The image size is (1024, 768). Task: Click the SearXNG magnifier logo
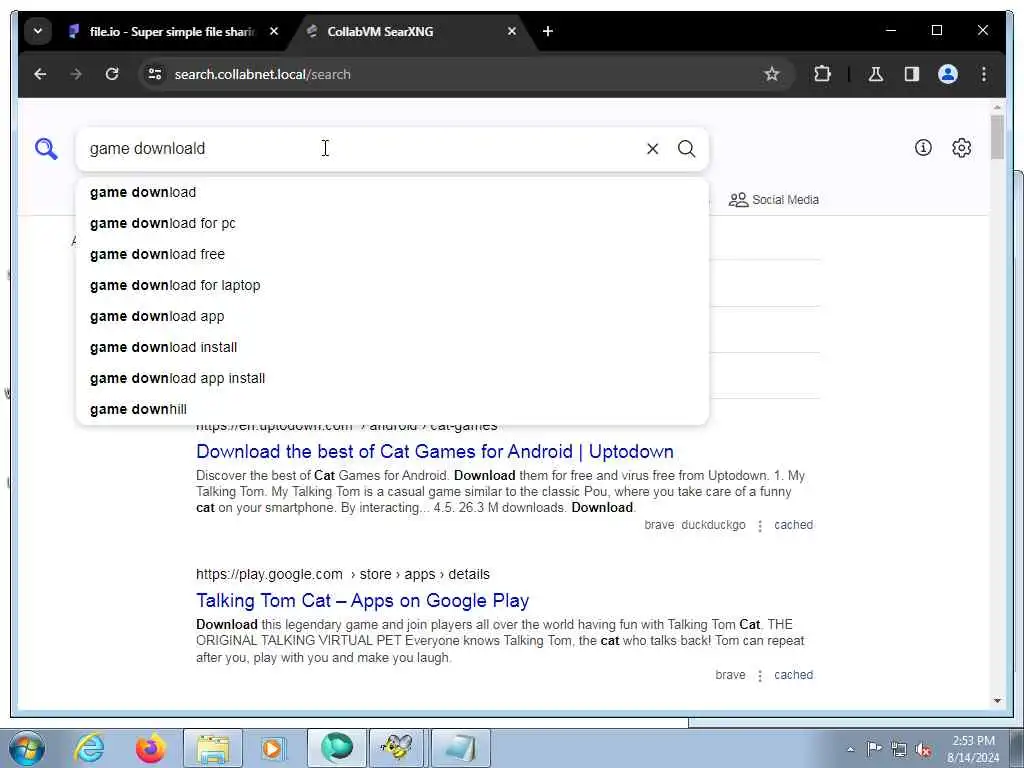point(46,149)
